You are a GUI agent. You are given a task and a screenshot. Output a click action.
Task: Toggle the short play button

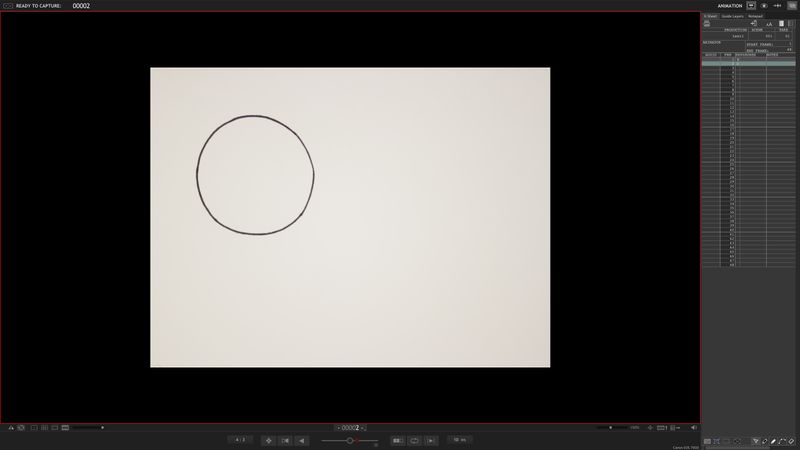(x=398, y=440)
